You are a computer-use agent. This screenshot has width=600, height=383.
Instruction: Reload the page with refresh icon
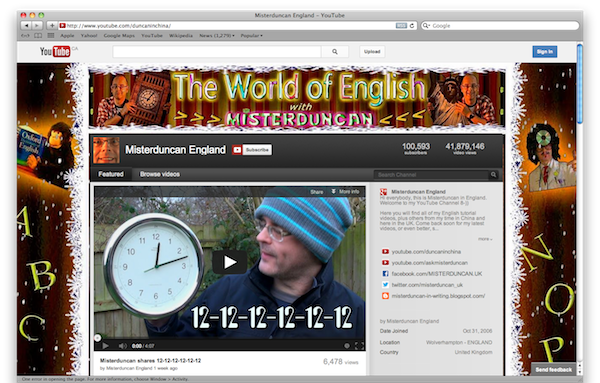point(412,26)
